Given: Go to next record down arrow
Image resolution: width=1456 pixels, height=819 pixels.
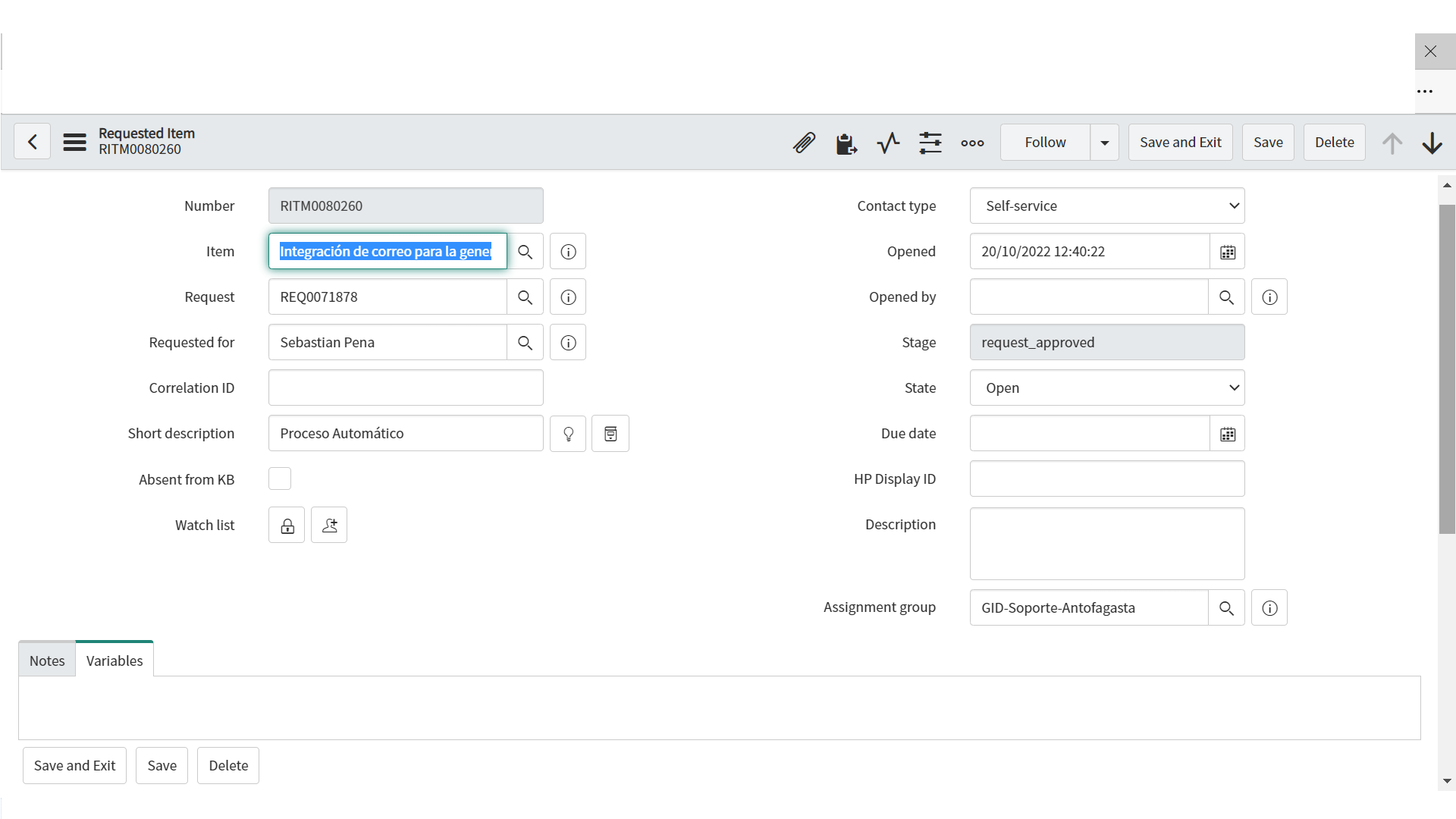Looking at the screenshot, I should click(1432, 143).
